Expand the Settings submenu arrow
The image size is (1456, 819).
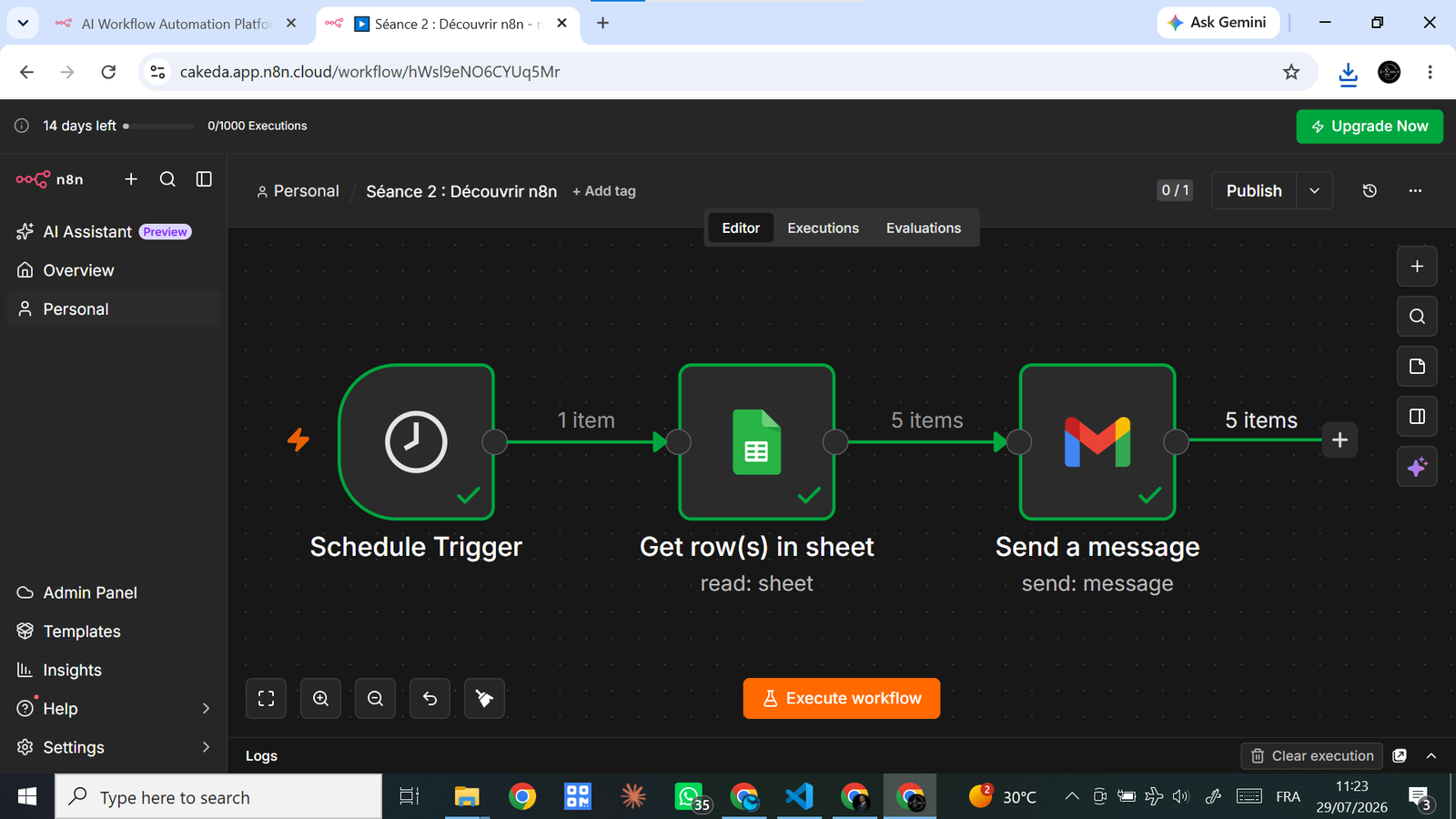tap(206, 747)
